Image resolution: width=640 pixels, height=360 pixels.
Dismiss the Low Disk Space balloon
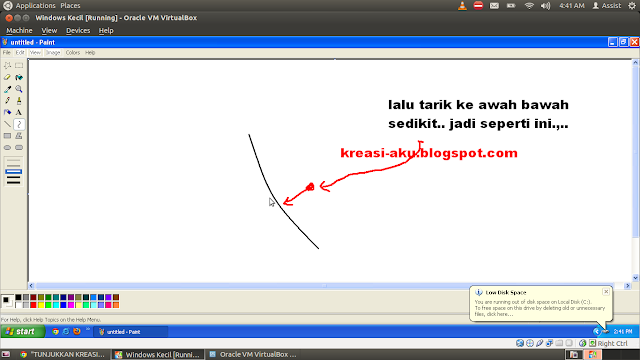606,291
